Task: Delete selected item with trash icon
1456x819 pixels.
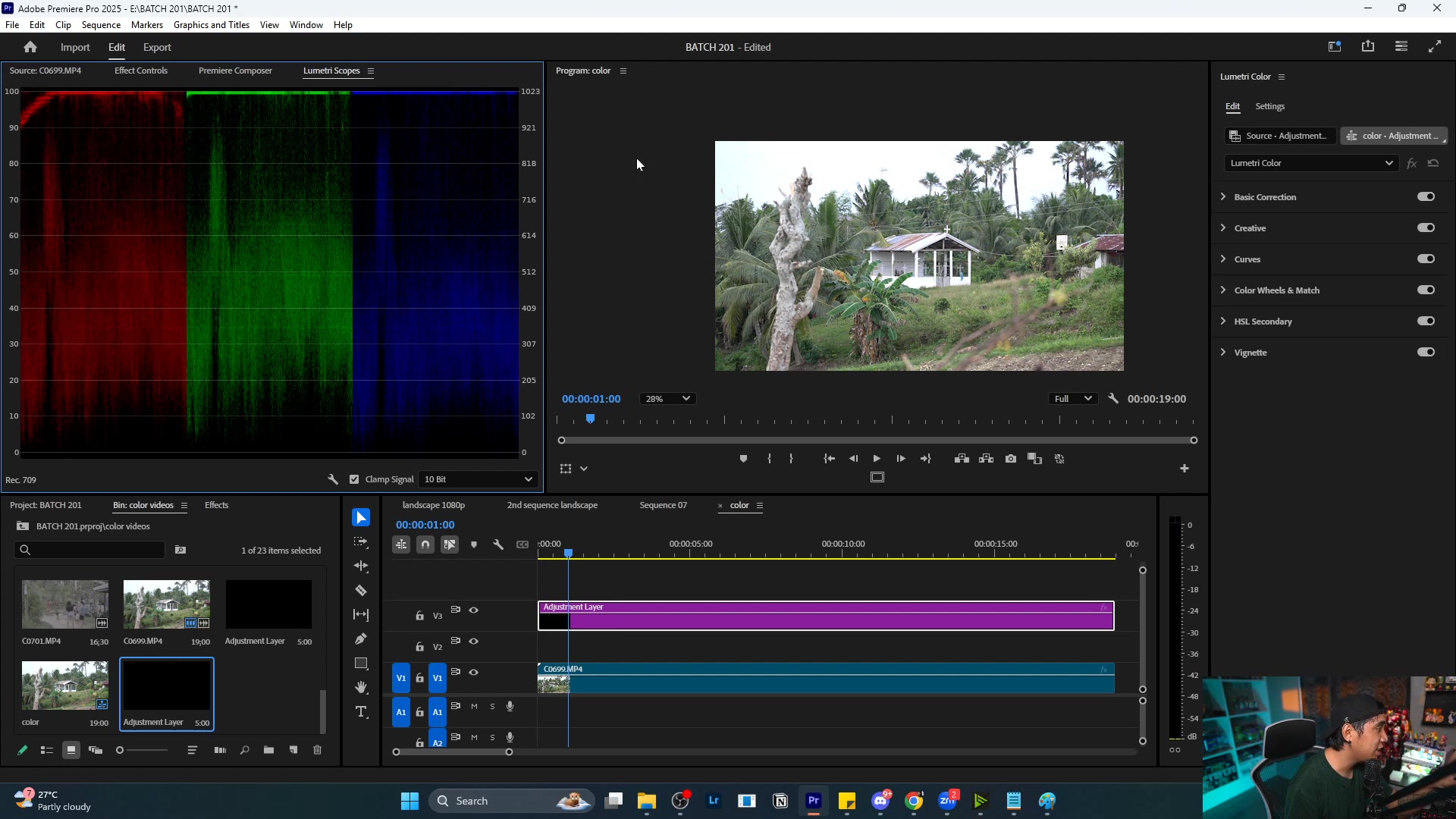Action: (318, 751)
